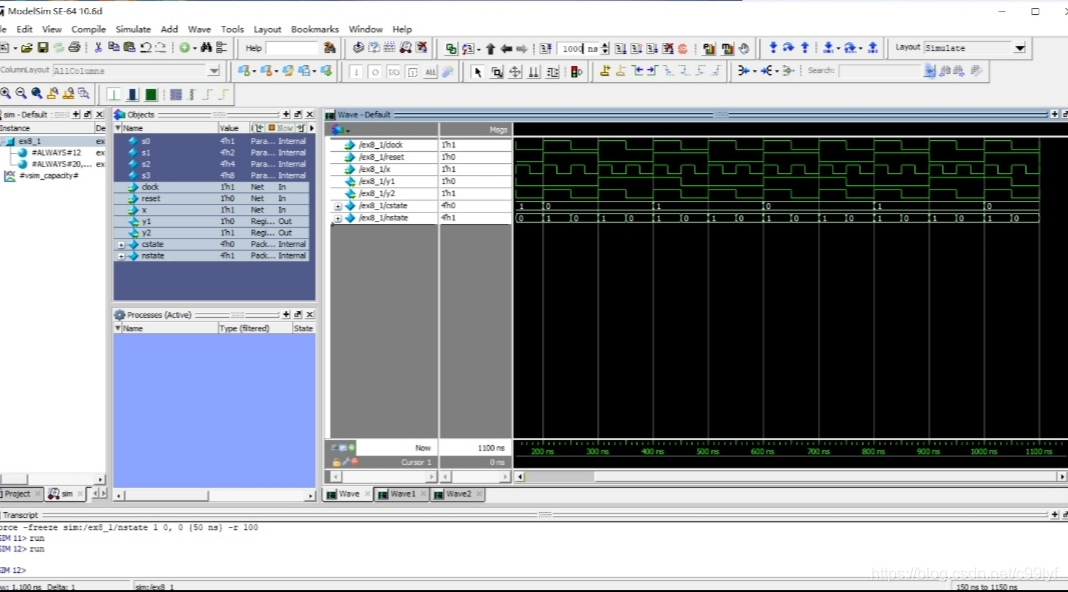
Task: Select the thin green line wave format icon
Action: tap(114, 94)
